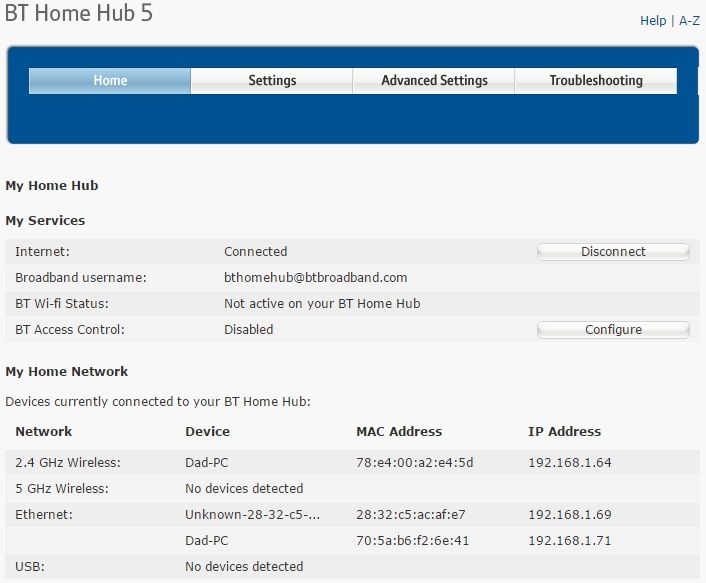Click the MAC Address column header

pos(399,431)
